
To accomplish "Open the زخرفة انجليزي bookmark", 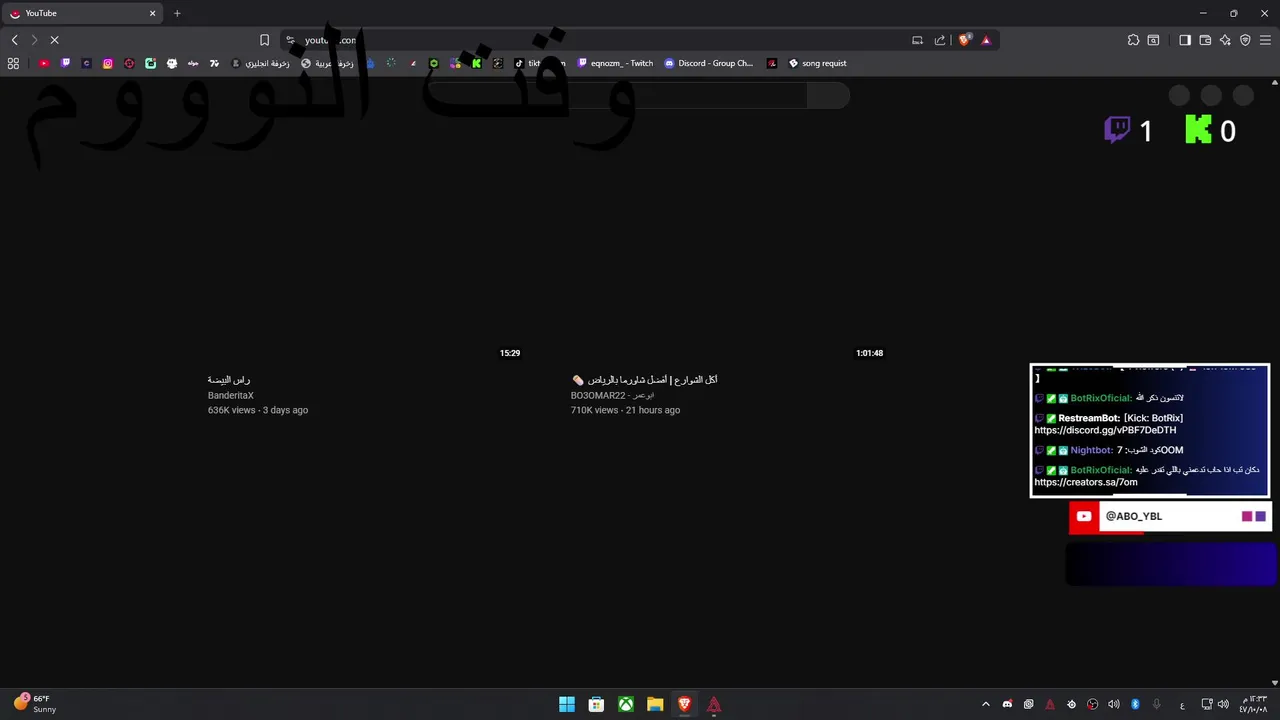I will tap(260, 63).
